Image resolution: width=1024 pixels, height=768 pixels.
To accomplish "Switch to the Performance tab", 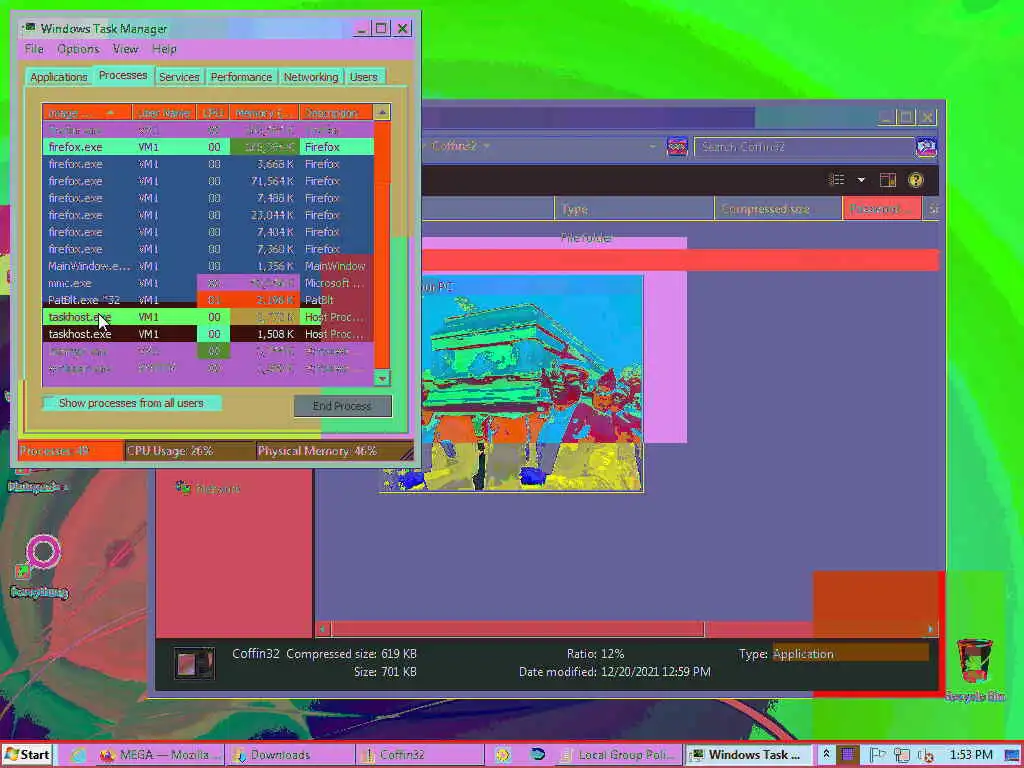I will [241, 77].
